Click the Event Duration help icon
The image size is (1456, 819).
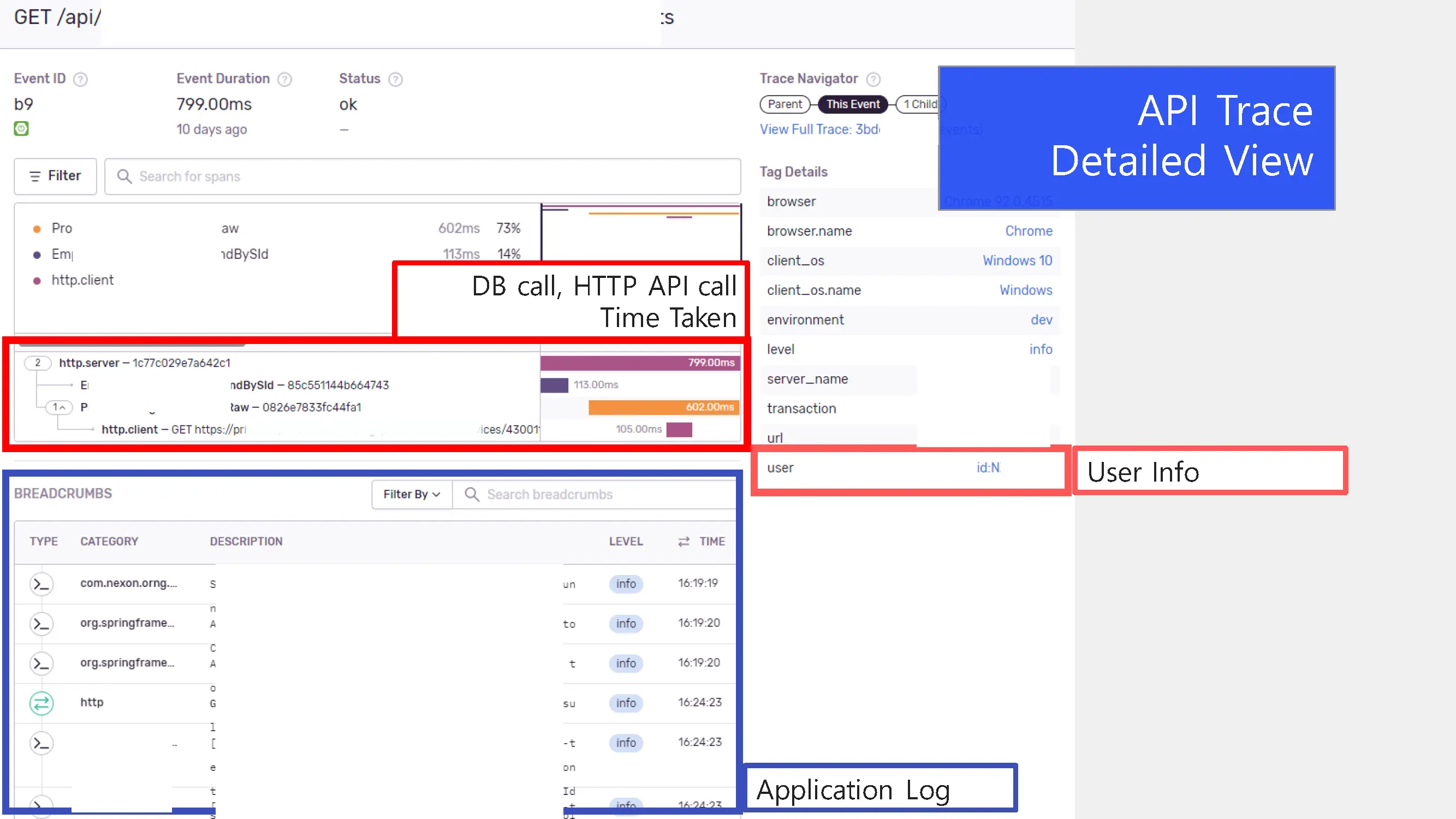coord(285,79)
